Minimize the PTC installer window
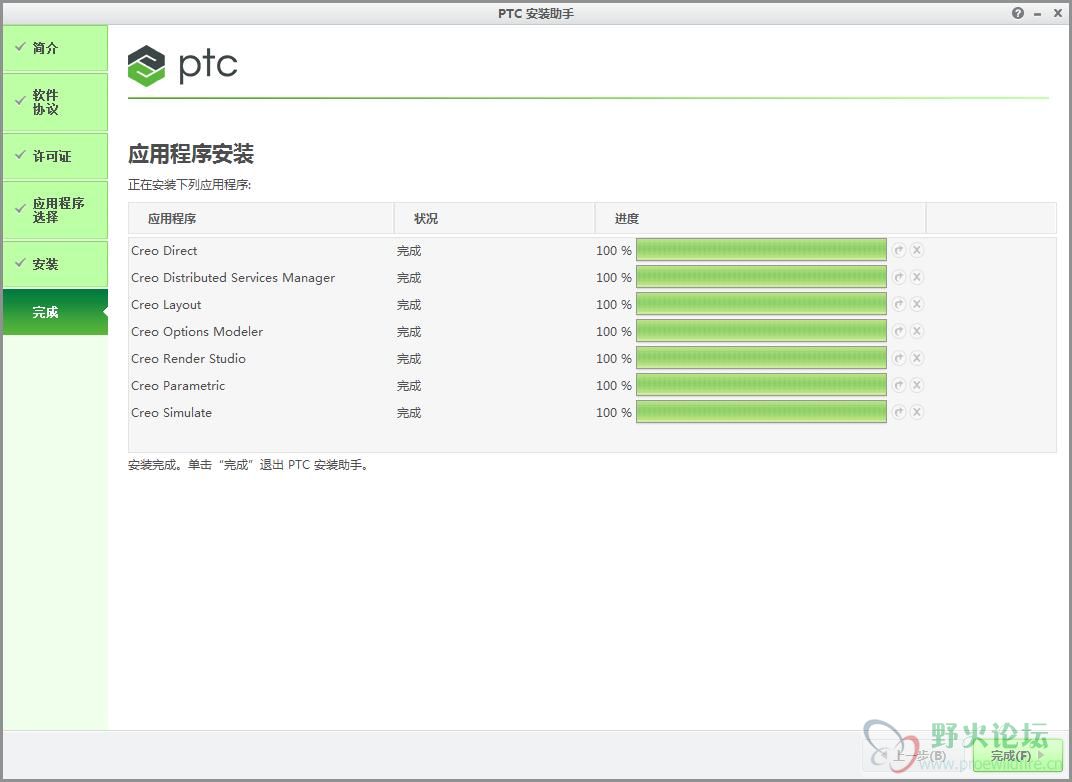This screenshot has width=1072, height=782. [1038, 14]
